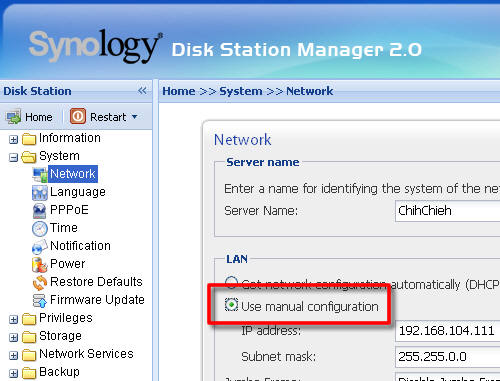Click System in the breadcrumb
500x381 pixels.
241,91
